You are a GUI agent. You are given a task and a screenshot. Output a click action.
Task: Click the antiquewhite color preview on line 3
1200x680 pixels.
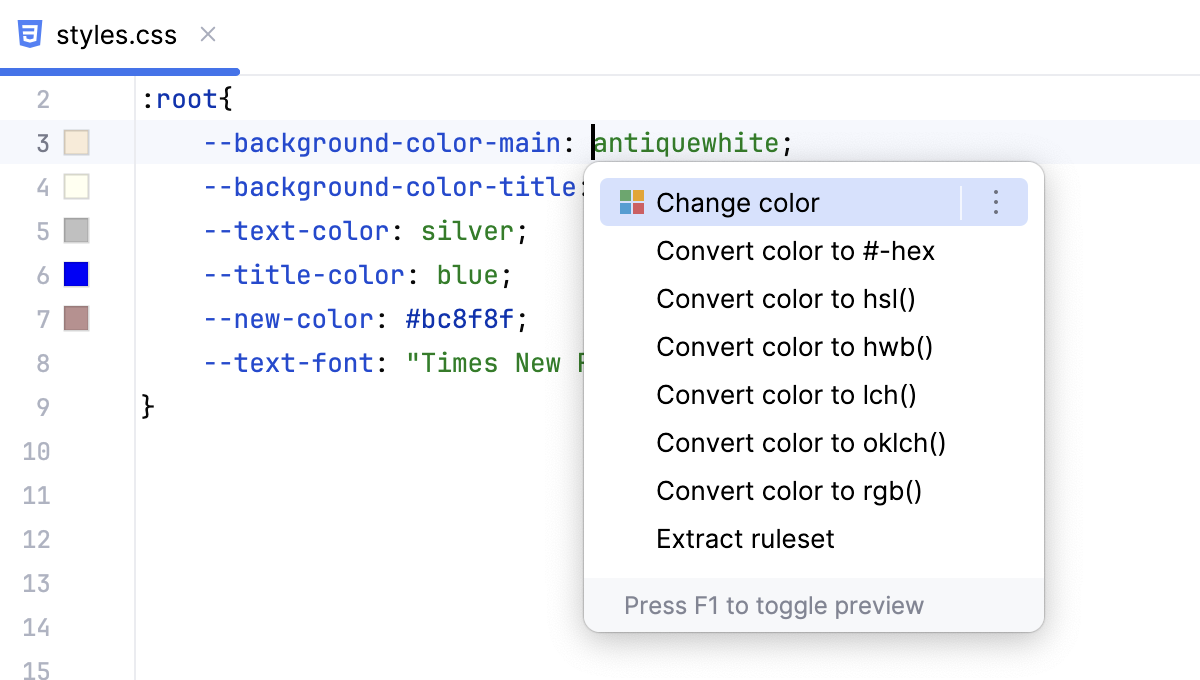click(x=76, y=142)
